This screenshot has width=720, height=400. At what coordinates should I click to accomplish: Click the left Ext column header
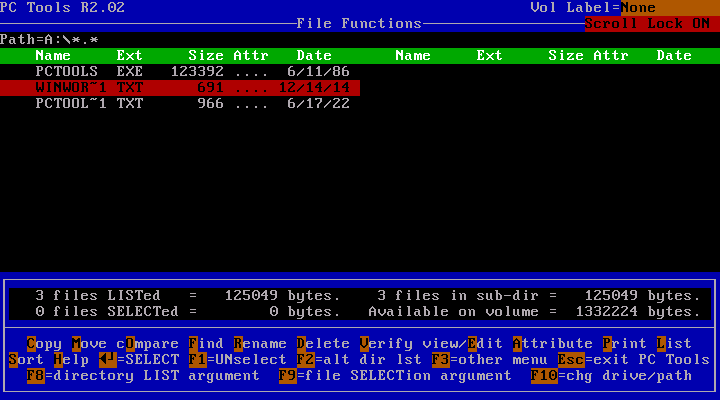(129, 56)
